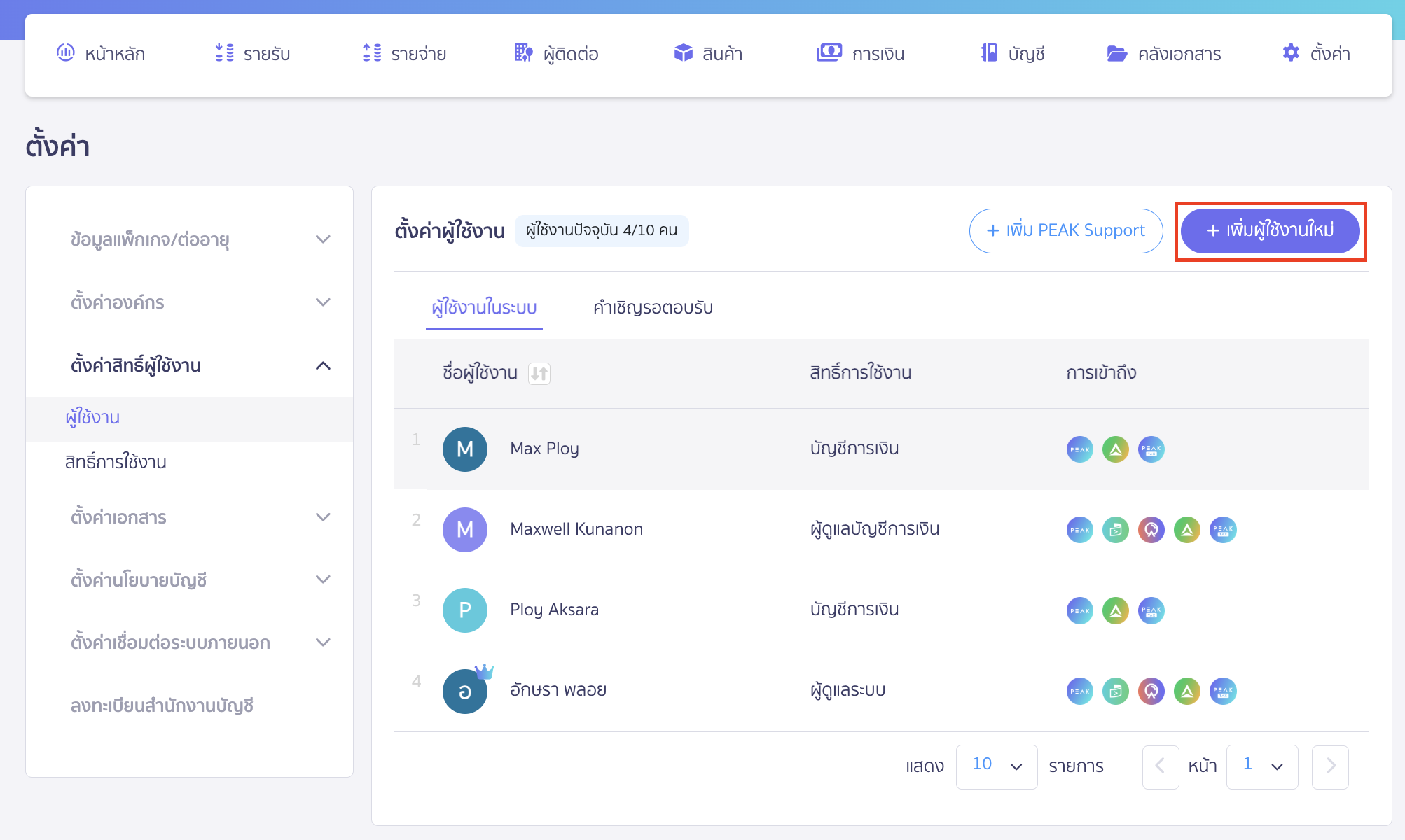The height and width of the screenshot is (840, 1405).
Task: Click the ตั้งค่า gear icon in the navbar
Action: point(1290,52)
